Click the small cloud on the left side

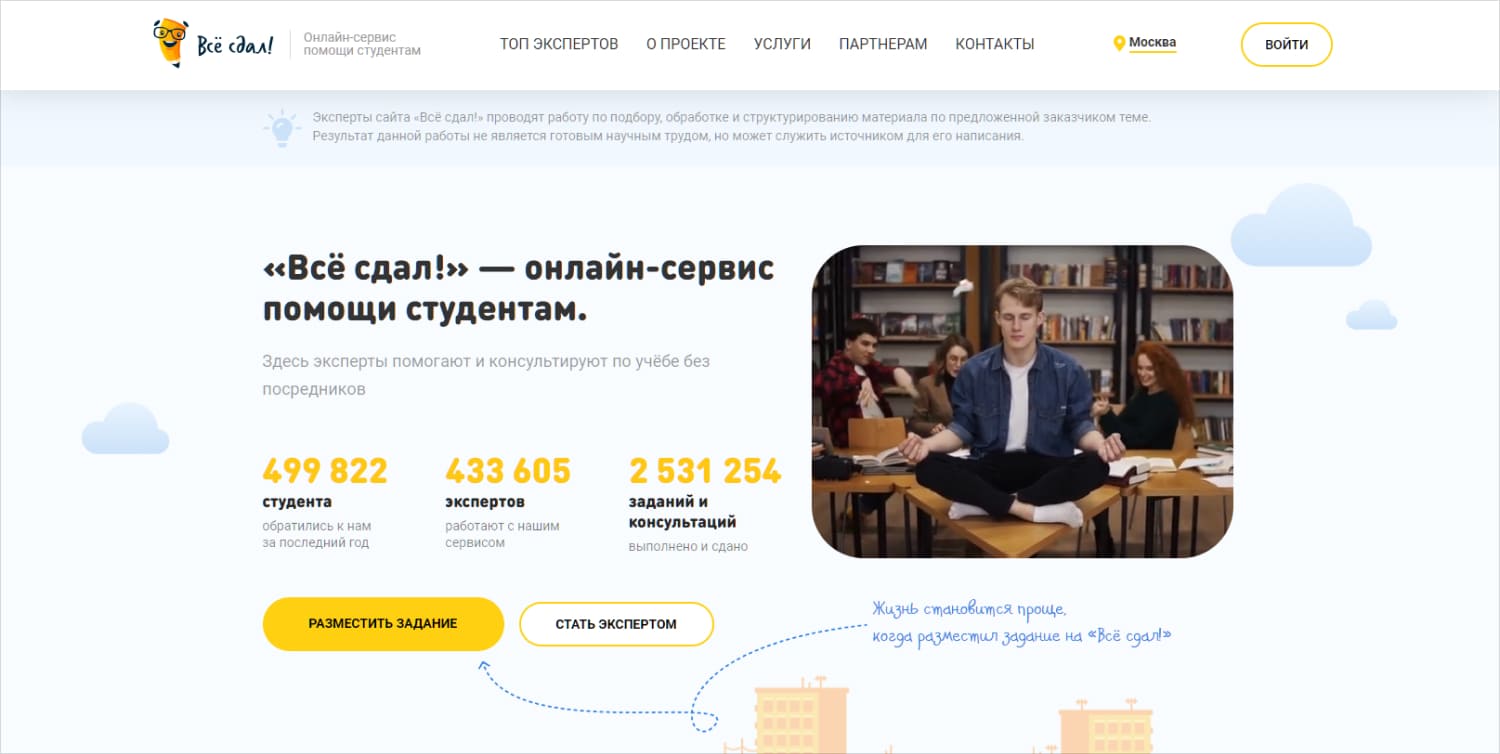[x=125, y=428]
